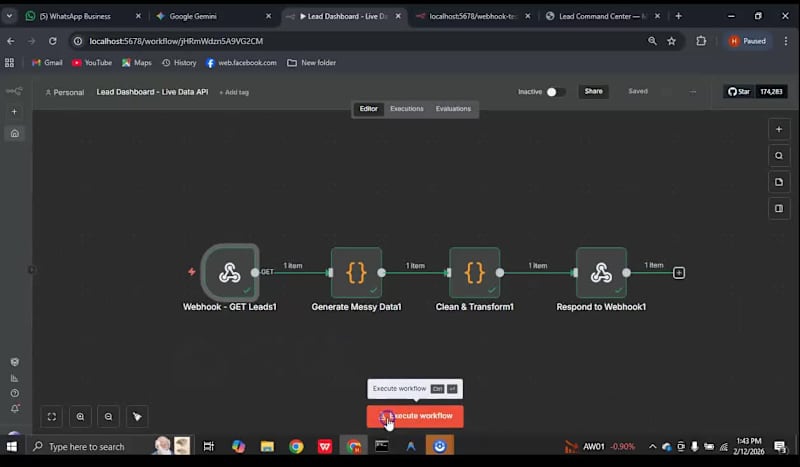Toggle the workflow Inactive switch
Screen dimensions: 800x467
coord(556,92)
